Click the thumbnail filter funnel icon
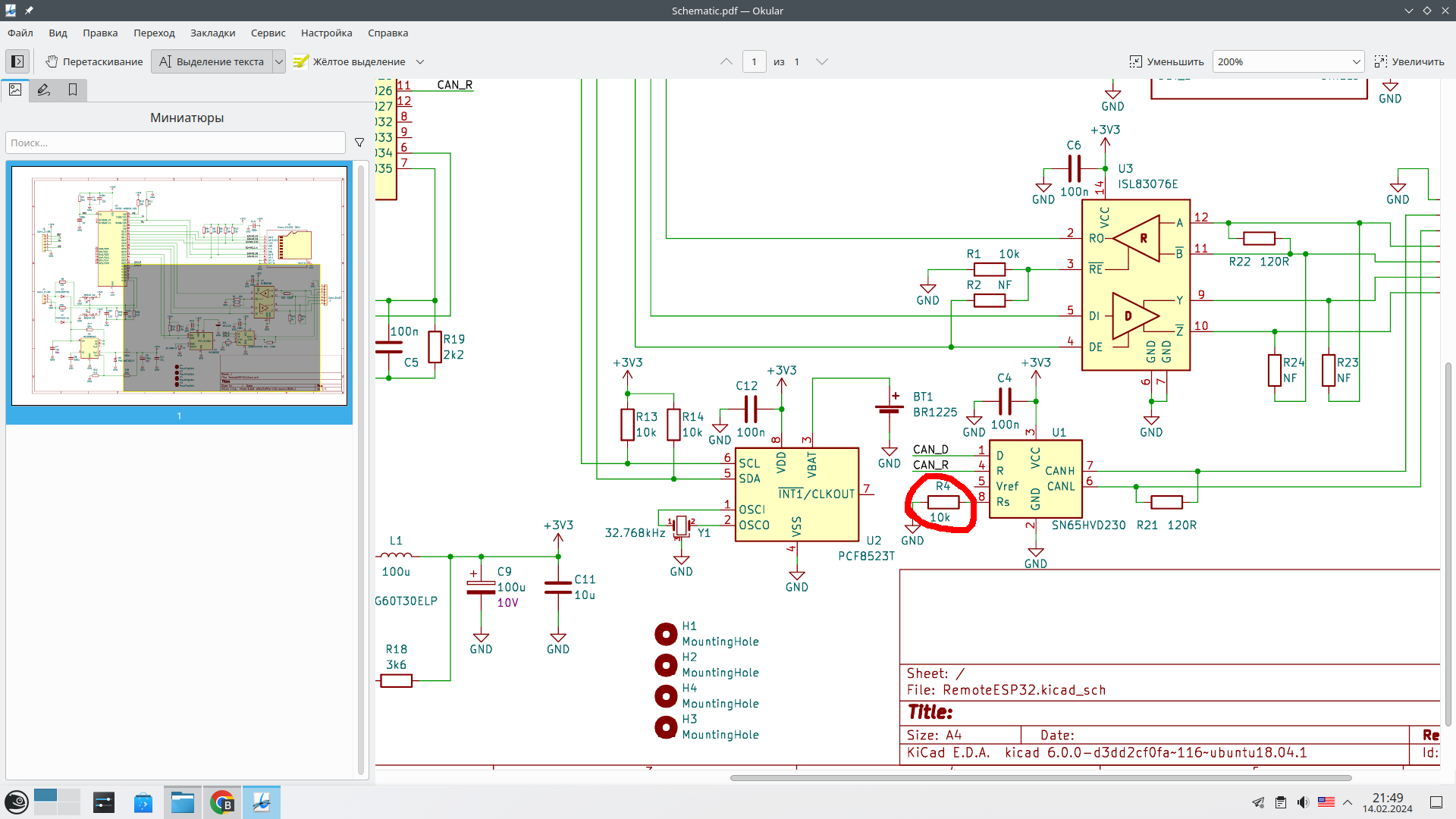Screen dimensions: 1456x819 359,143
